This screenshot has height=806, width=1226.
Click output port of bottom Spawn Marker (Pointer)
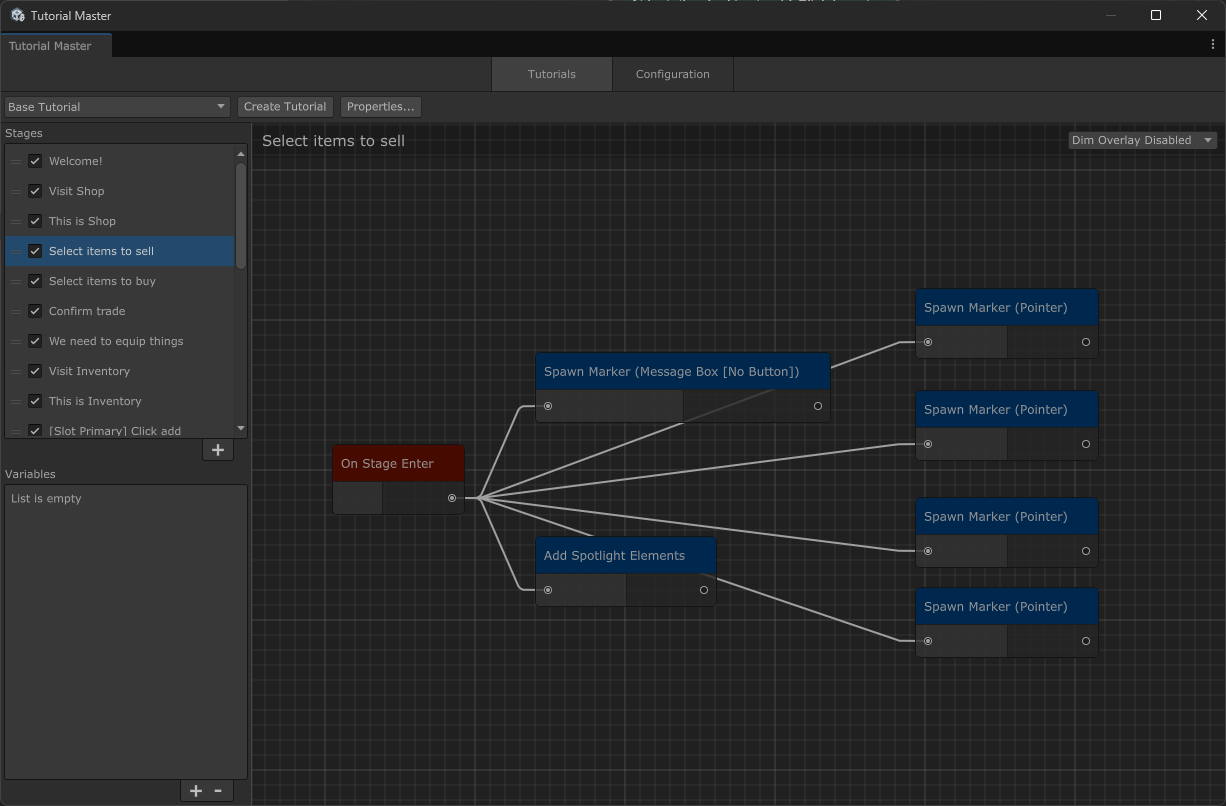coord(1086,641)
